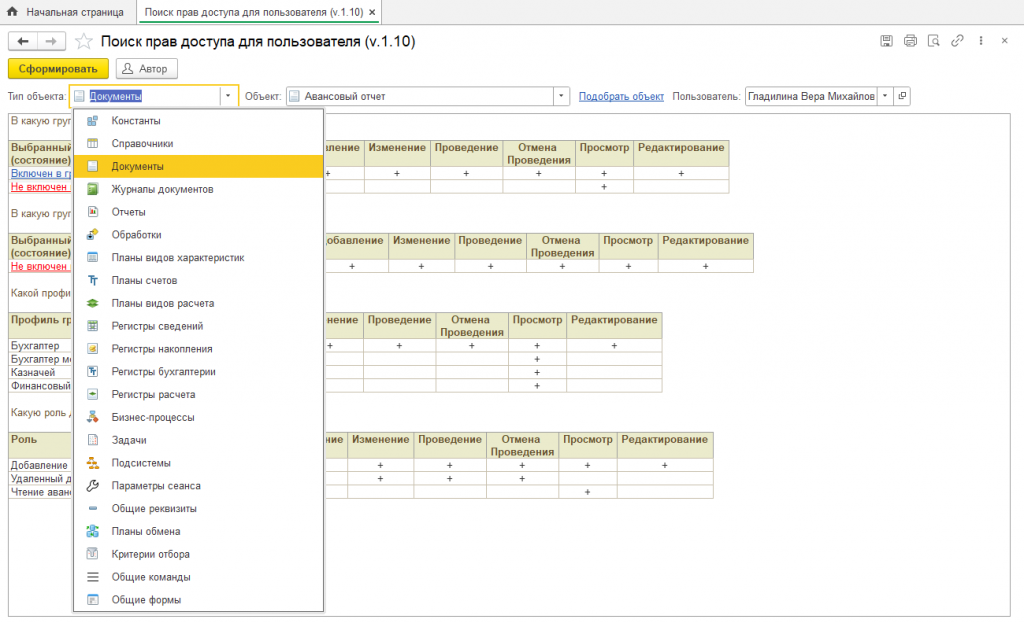Viewport: 1024px width, 623px height.
Task: Click the Журналы документов green icon
Action: pos(93,189)
